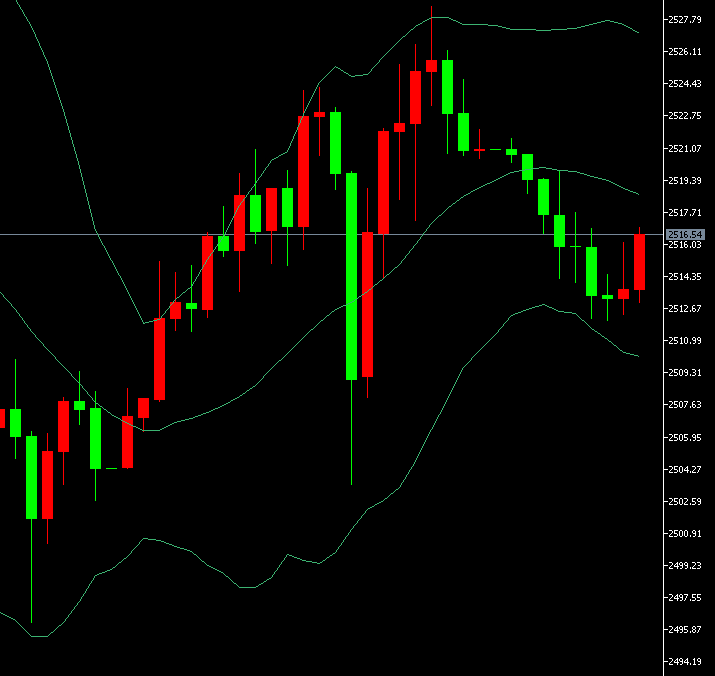Click the 2497.55 price scale label
Viewport: 715px width, 676px height.
click(x=685, y=598)
